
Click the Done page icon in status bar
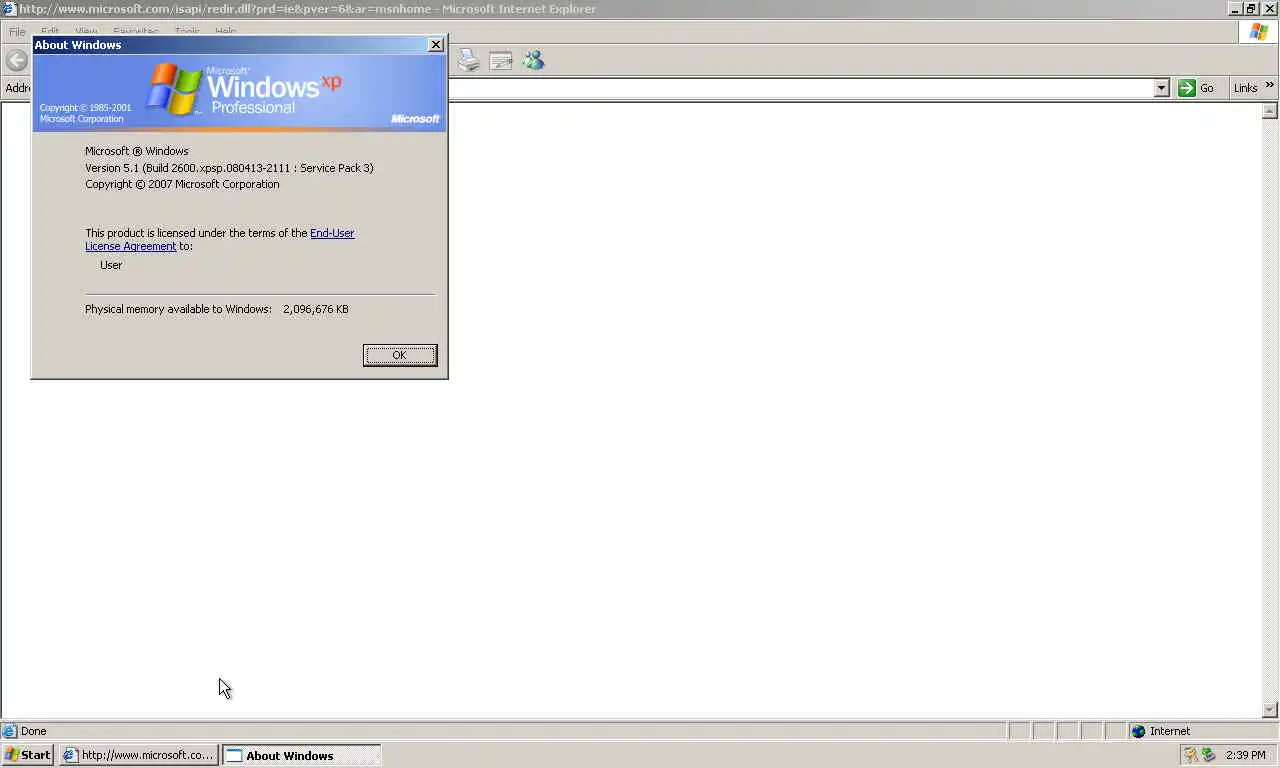10,731
